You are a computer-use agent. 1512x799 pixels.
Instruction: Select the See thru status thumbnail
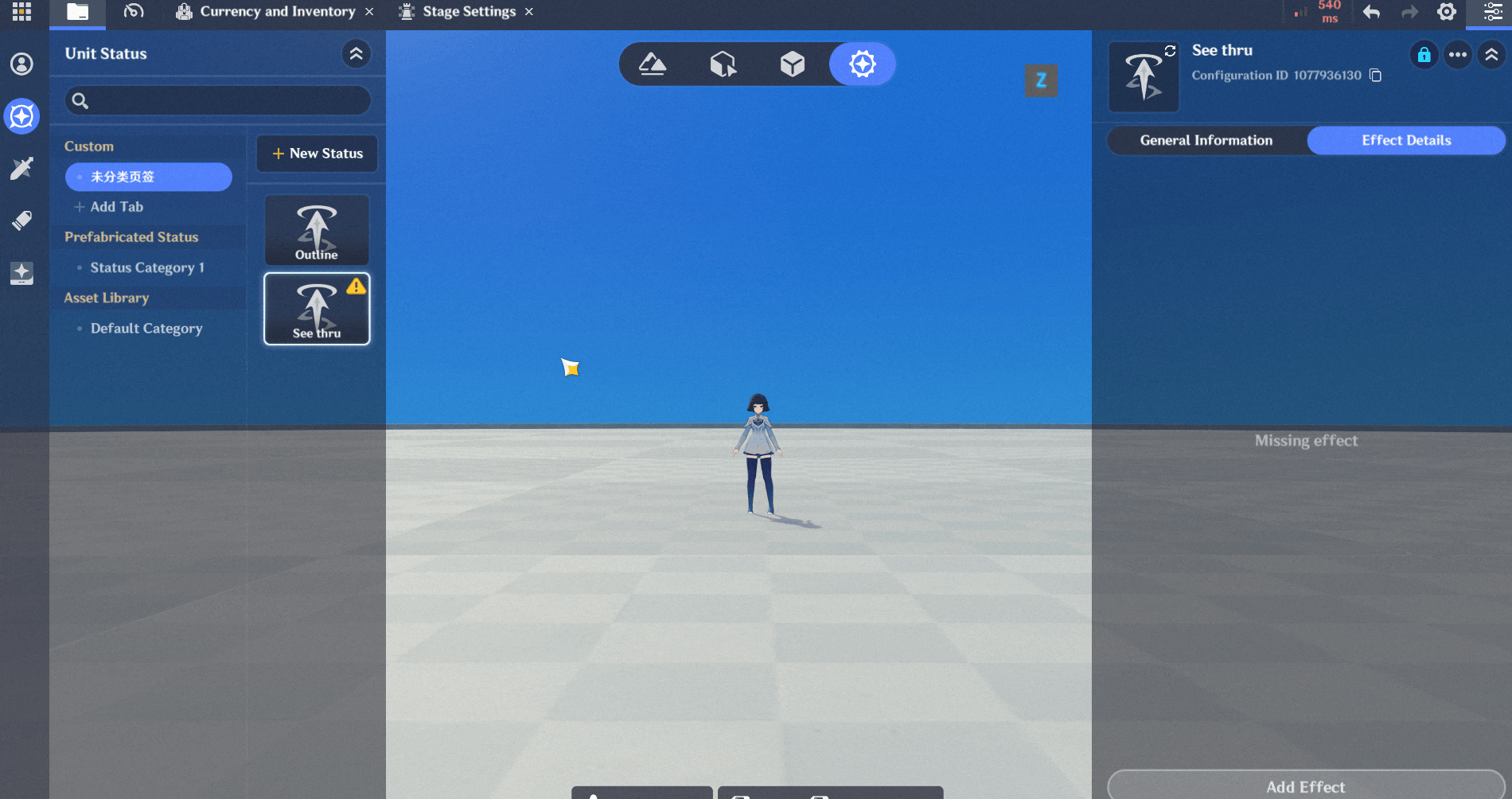coord(317,309)
